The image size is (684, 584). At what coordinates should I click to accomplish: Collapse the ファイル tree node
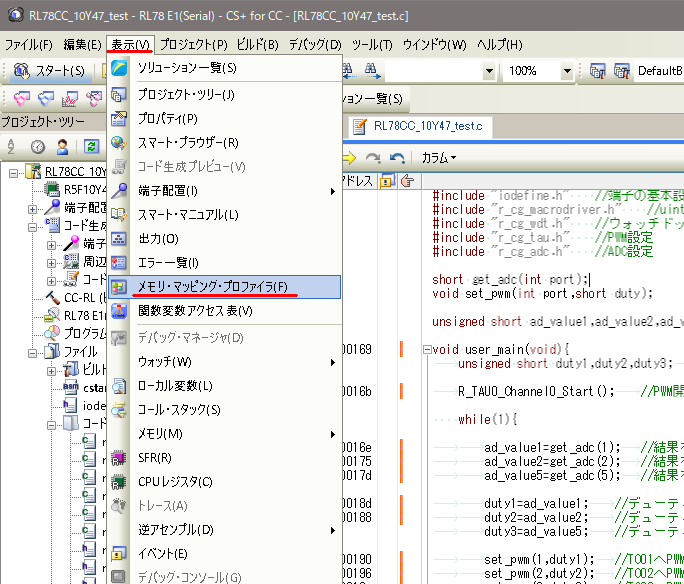click(x=32, y=353)
